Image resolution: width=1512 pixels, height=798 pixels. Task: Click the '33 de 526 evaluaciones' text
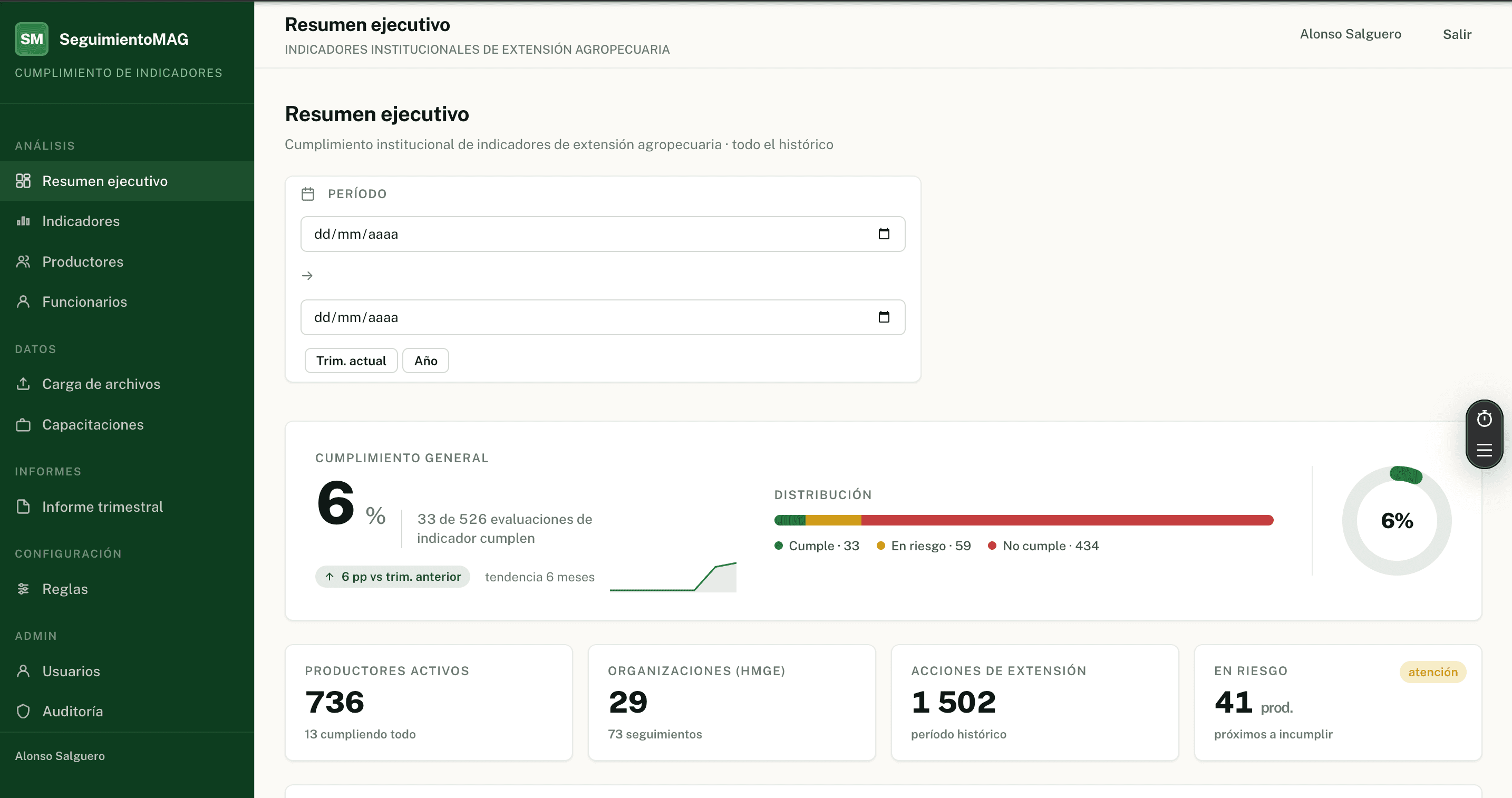tap(504, 529)
